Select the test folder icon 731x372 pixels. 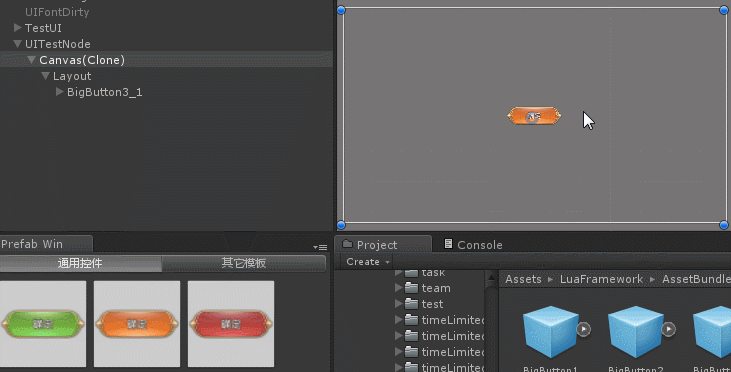tap(411, 304)
